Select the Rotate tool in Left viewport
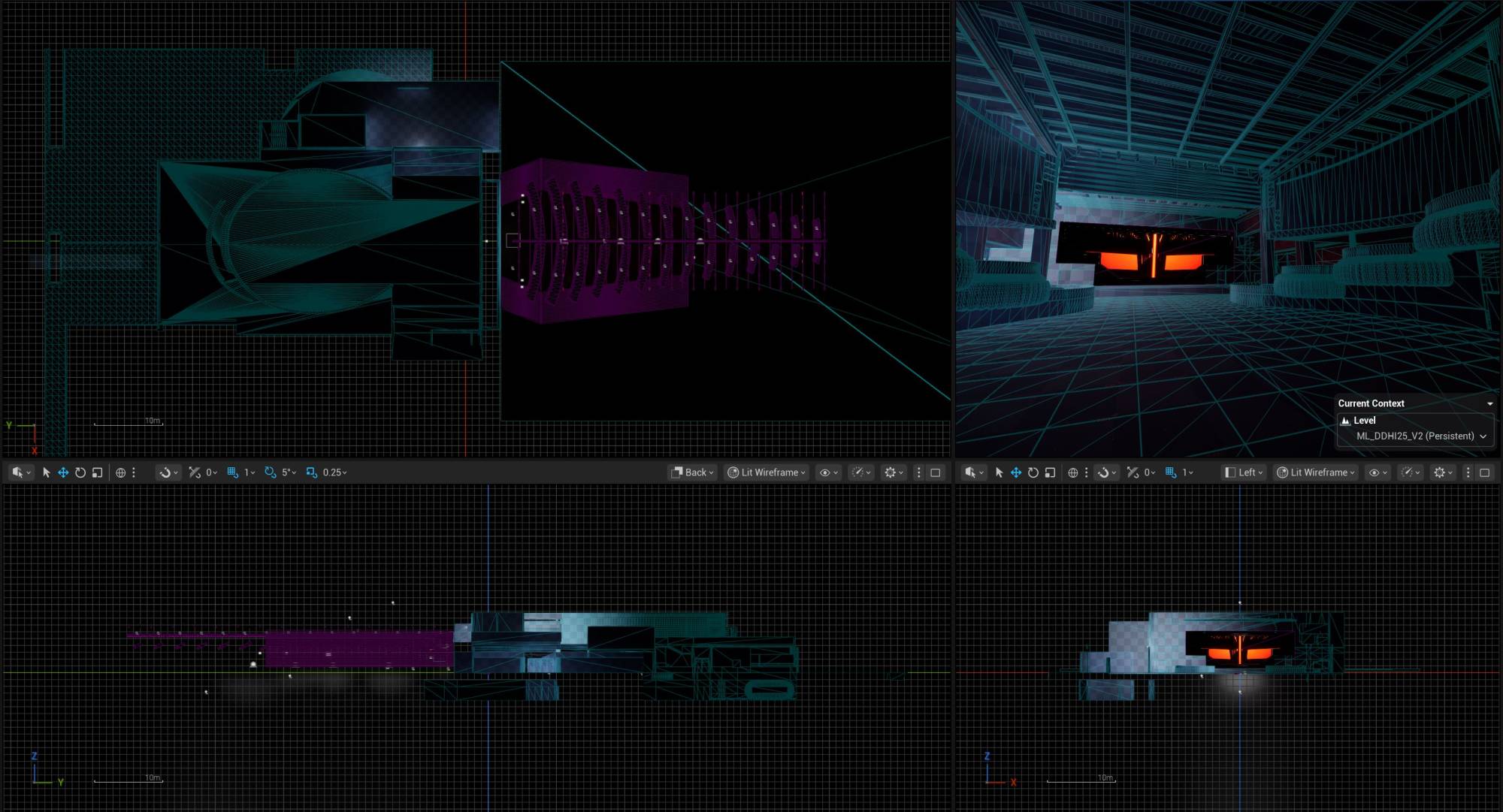This screenshot has width=1503, height=812. 1033,472
